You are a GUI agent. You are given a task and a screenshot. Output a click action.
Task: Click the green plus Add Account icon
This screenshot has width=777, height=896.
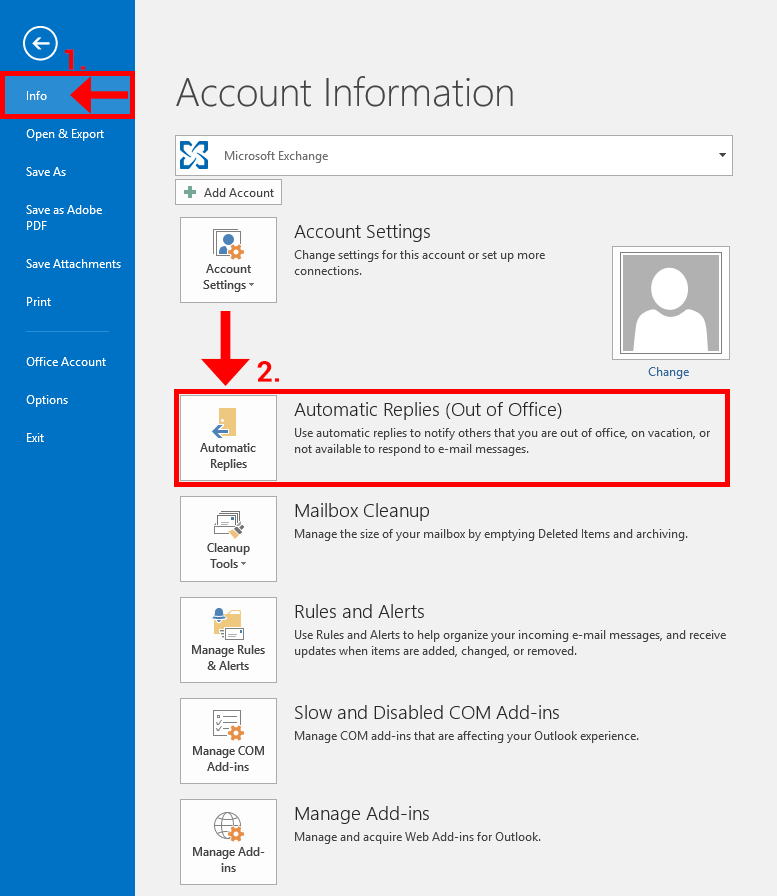coord(190,193)
